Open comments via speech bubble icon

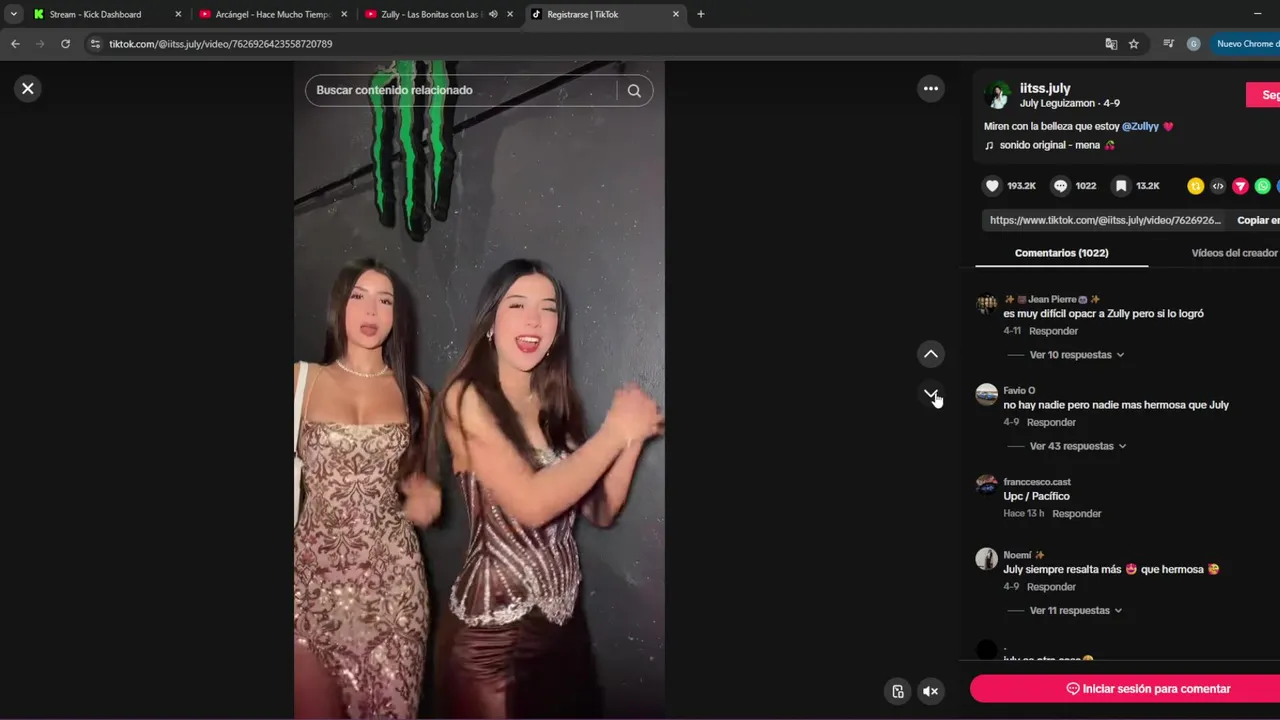(1060, 186)
